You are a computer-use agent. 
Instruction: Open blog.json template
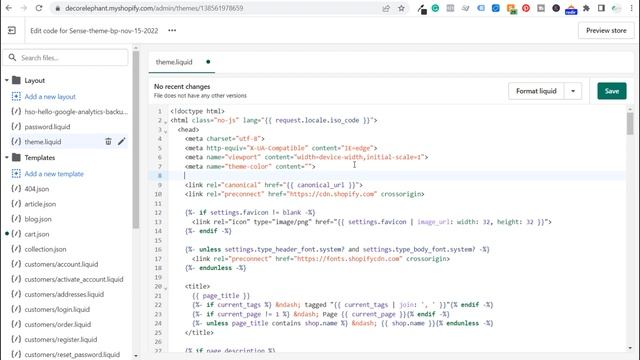coord(38,219)
